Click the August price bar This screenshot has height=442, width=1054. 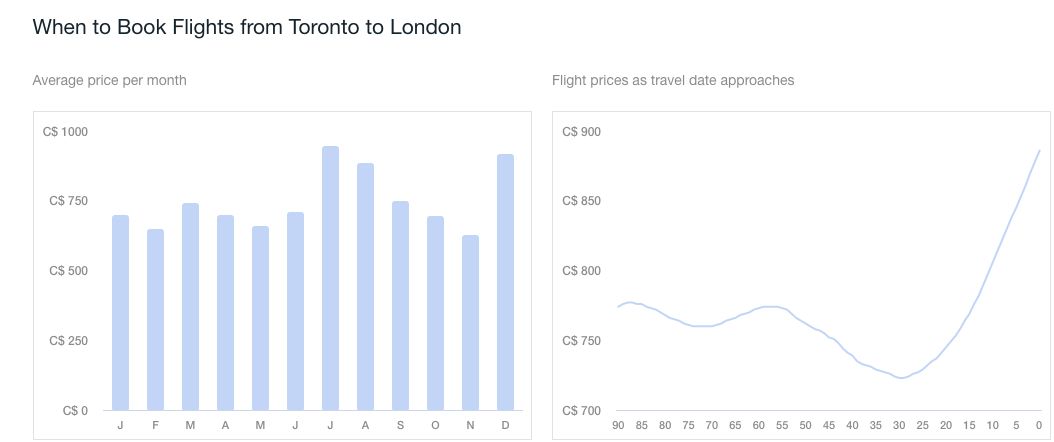tap(365, 287)
